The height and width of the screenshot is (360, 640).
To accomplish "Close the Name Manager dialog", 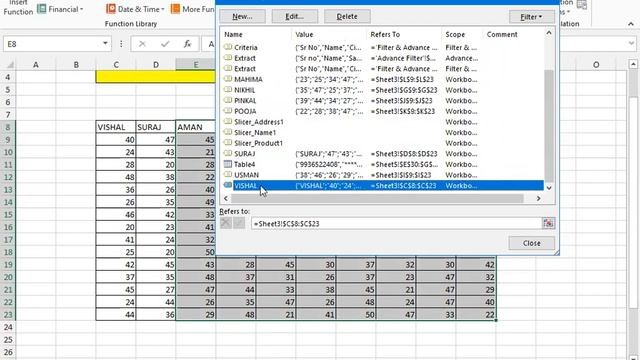I will tap(531, 243).
